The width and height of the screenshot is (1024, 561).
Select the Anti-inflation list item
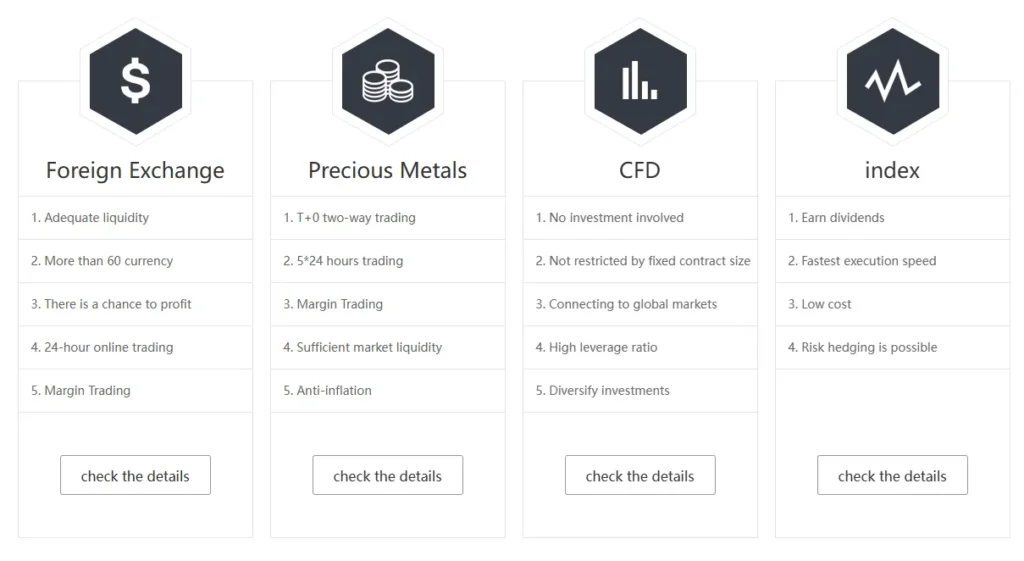tap(327, 391)
